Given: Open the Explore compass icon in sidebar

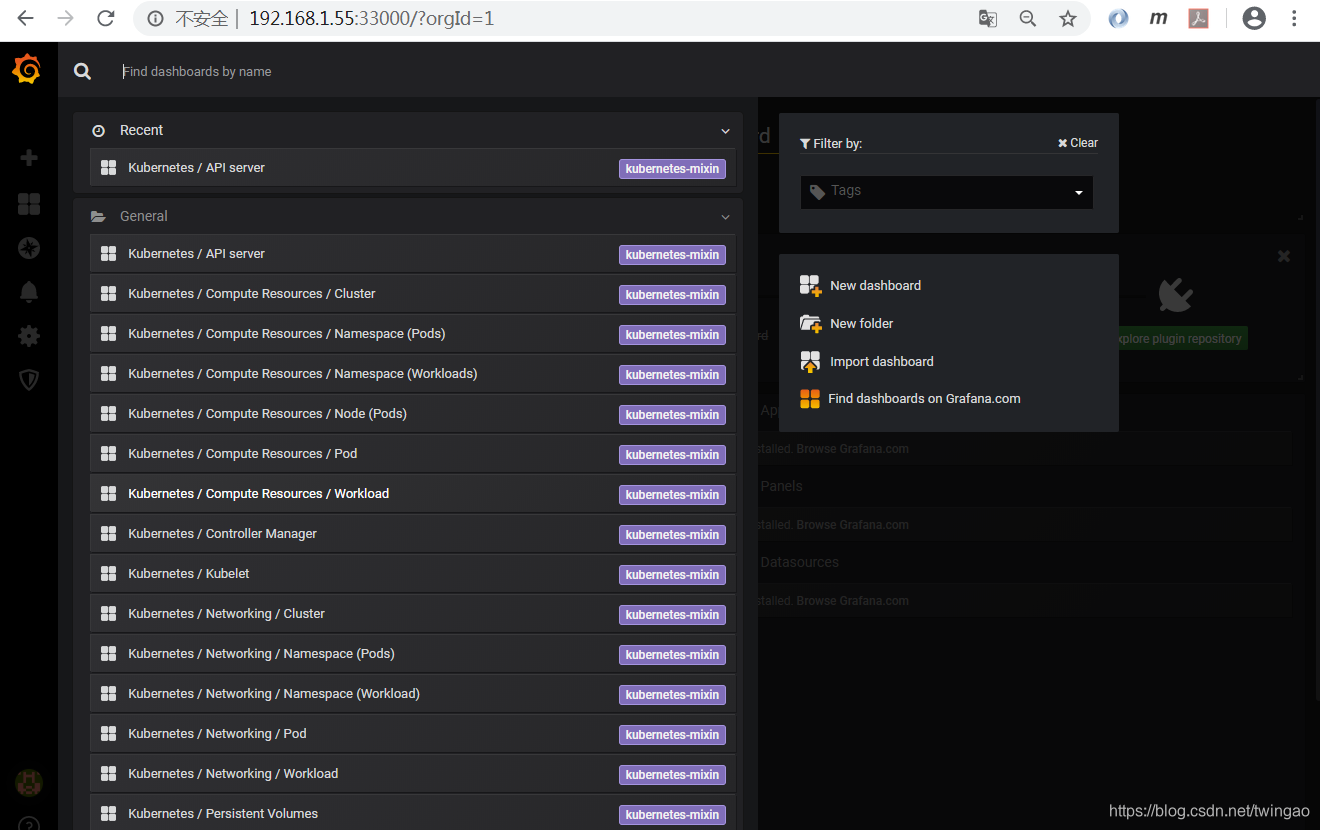Looking at the screenshot, I should 29,248.
